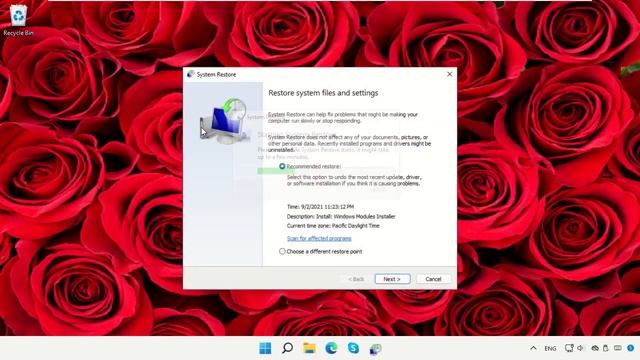Open Microsoft Edge from the taskbar
Screen dimensions: 640x360
pyautogui.click(x=331, y=348)
